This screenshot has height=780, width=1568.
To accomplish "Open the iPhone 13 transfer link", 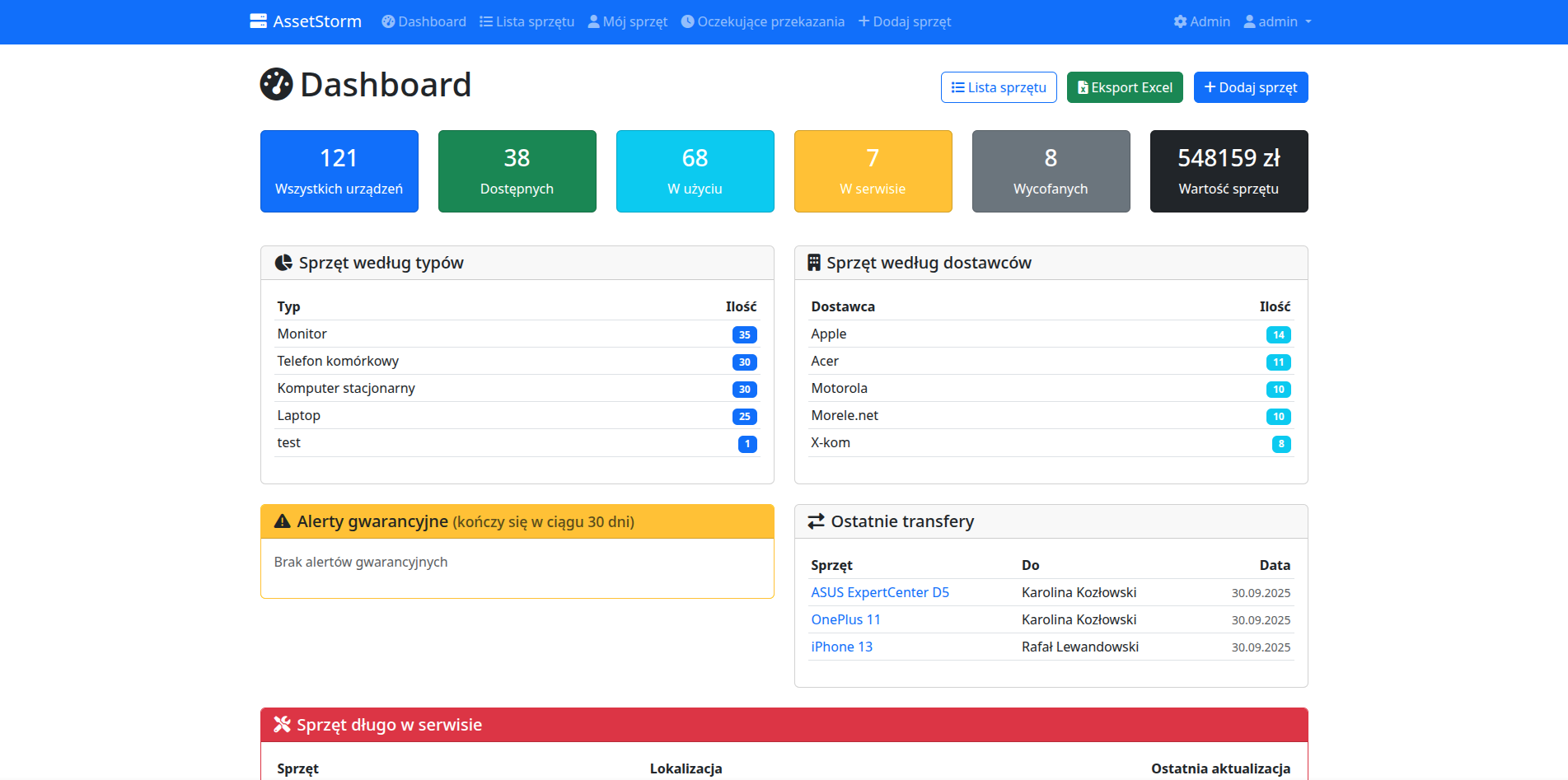I will [841, 647].
